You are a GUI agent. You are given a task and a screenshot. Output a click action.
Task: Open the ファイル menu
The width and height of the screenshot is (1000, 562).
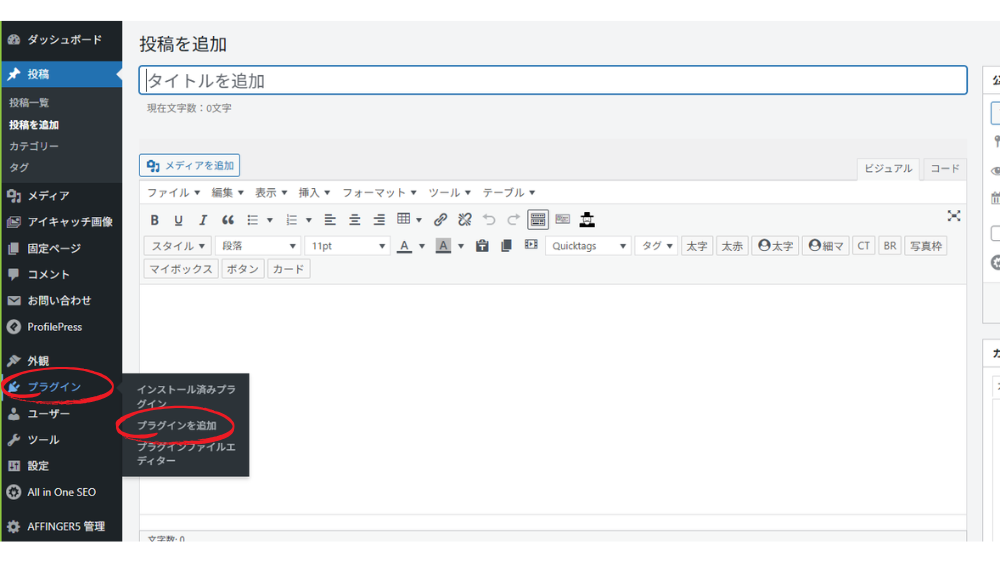coord(173,193)
